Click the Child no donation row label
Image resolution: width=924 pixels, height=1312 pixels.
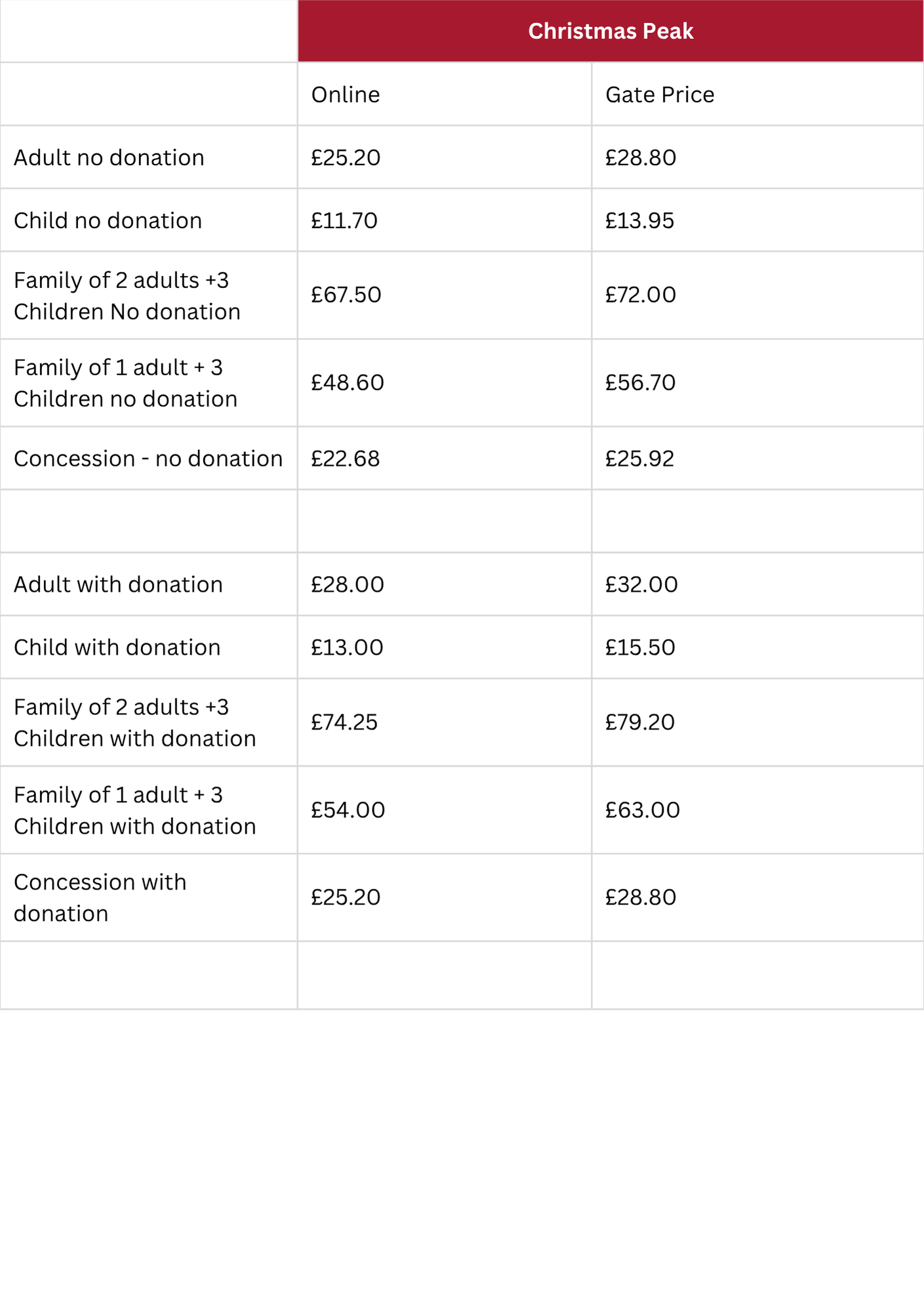(108, 221)
